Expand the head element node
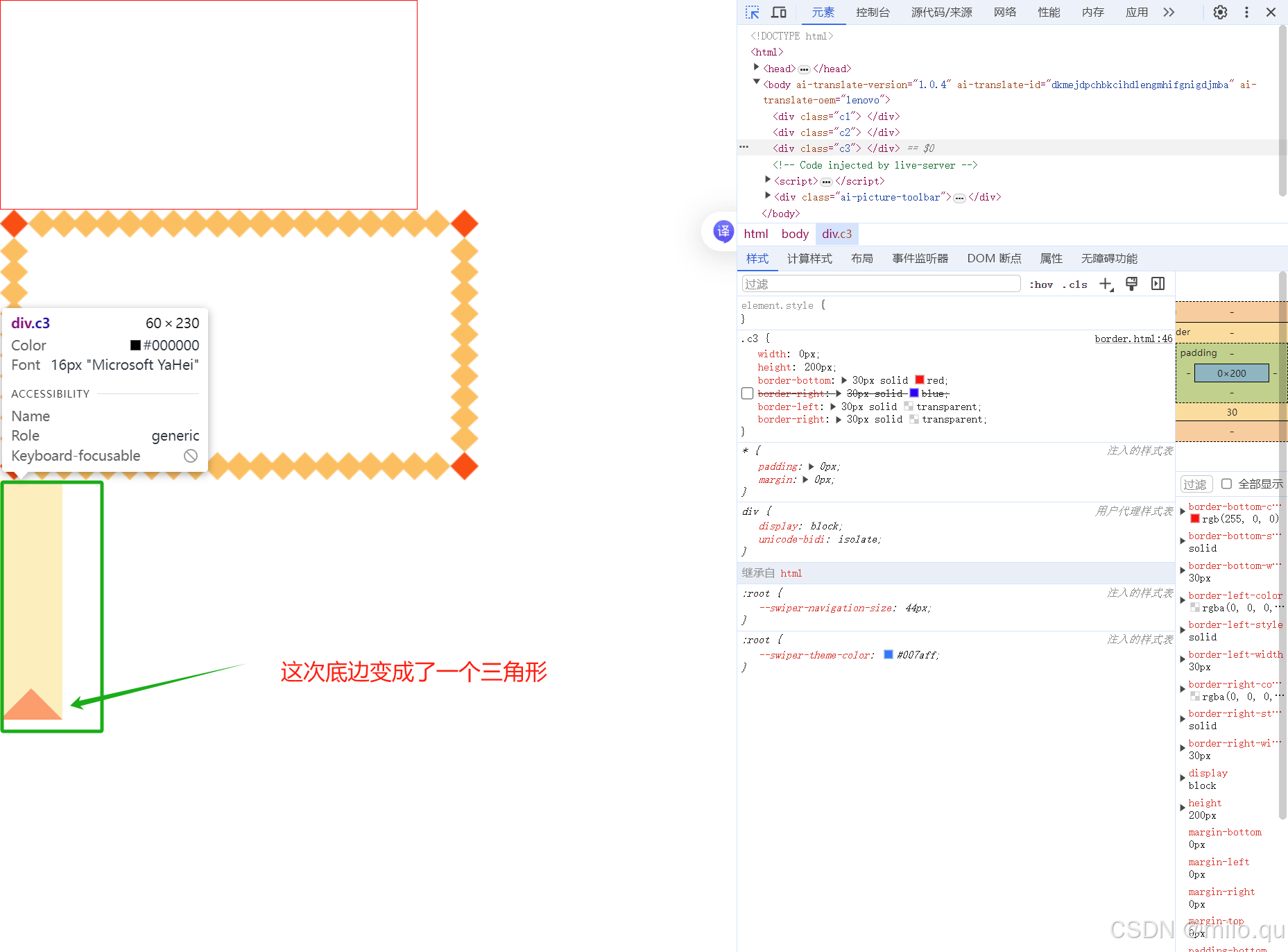 tap(757, 67)
